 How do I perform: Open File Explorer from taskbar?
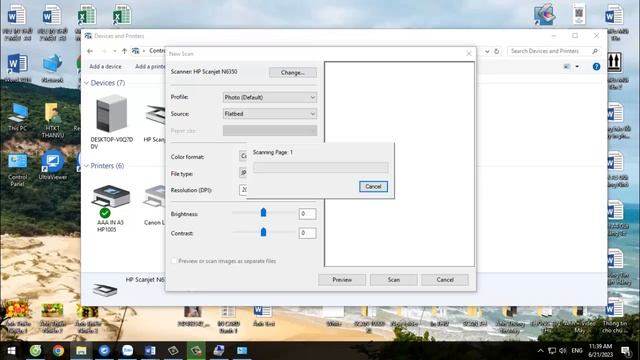click(81, 351)
